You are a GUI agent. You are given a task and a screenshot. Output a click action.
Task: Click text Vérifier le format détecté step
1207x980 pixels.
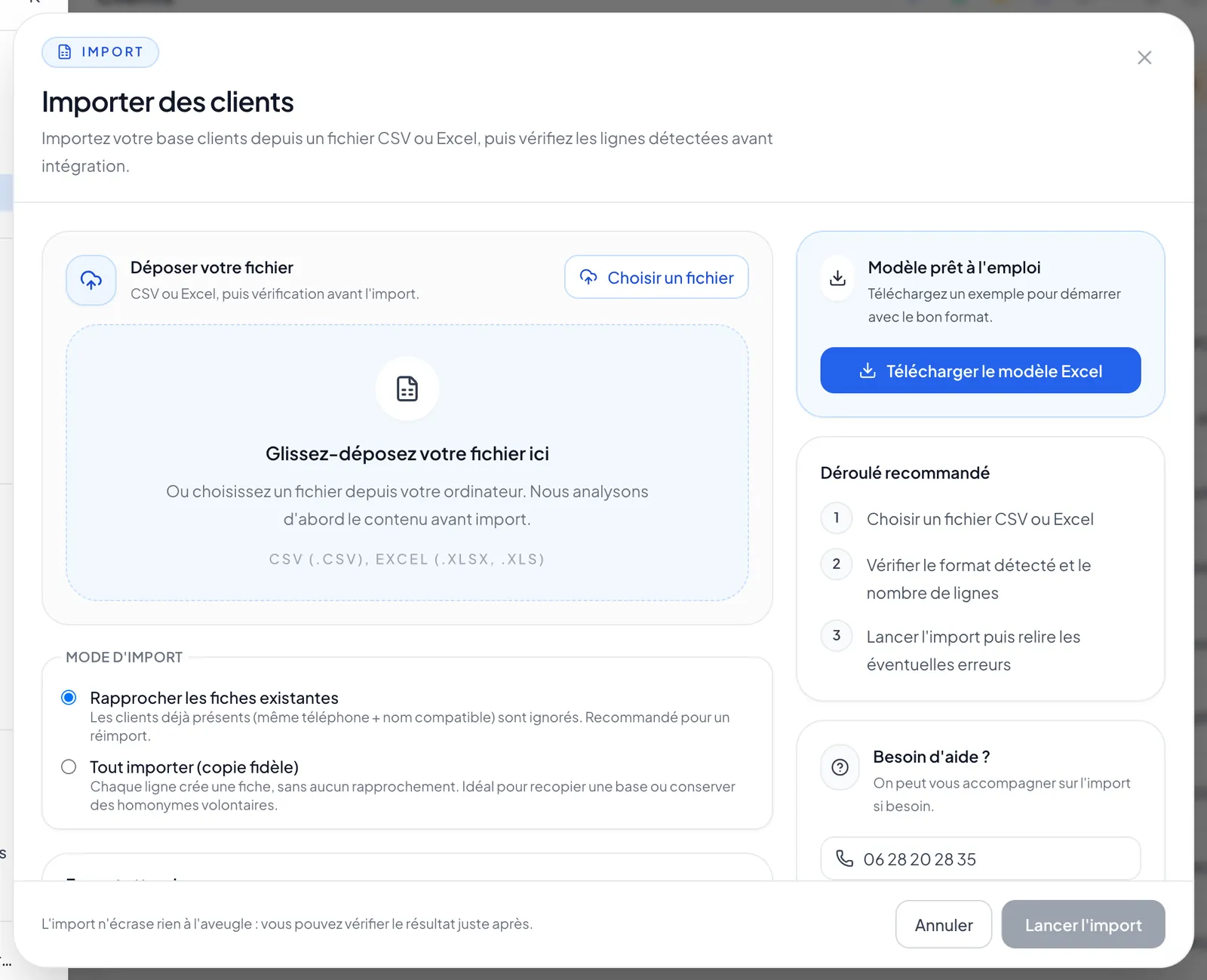click(978, 579)
